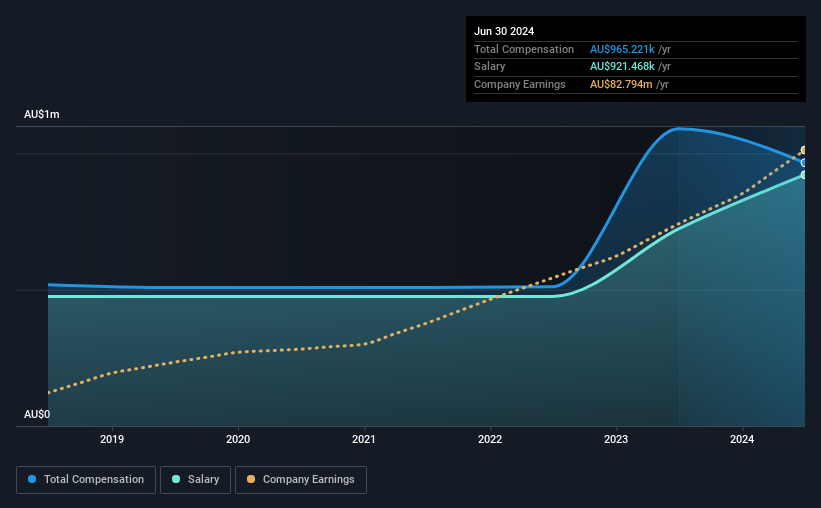Click the Salary tooltip row label
Screen dimensions: 821x508
click(490, 67)
